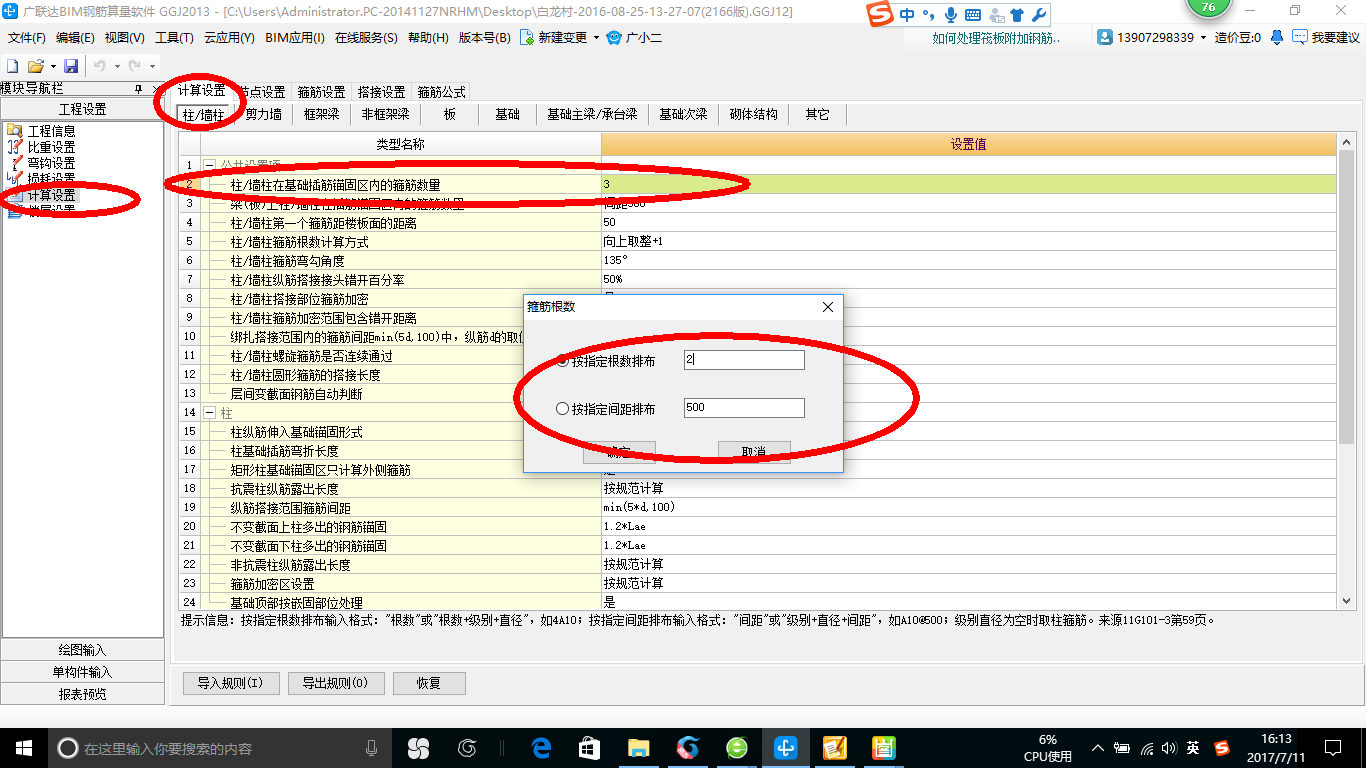The image size is (1366, 768).
Task: Open the 新建变更 dropdown arrow
Action: pos(597,38)
